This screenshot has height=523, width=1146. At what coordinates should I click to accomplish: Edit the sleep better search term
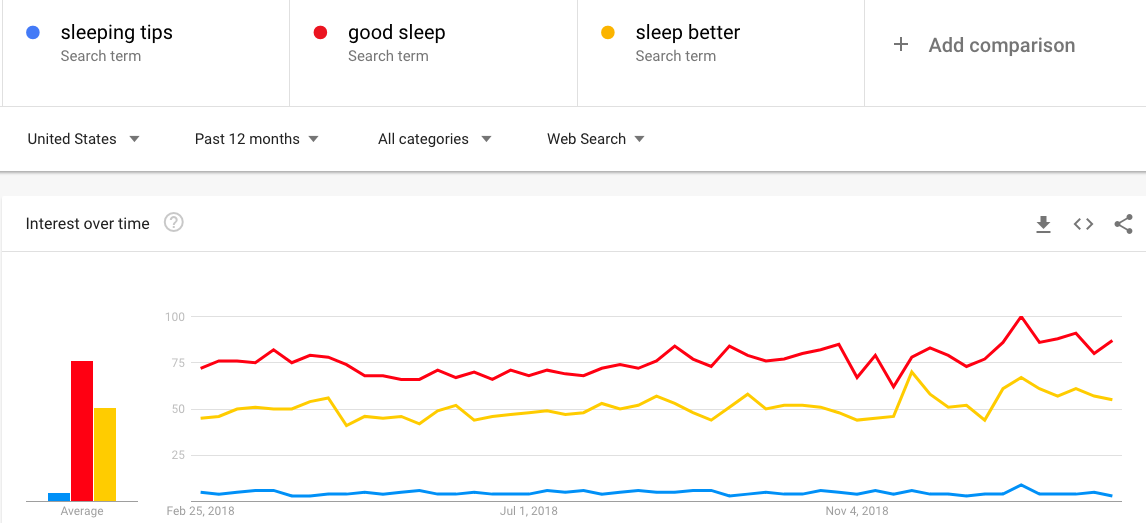coord(688,33)
